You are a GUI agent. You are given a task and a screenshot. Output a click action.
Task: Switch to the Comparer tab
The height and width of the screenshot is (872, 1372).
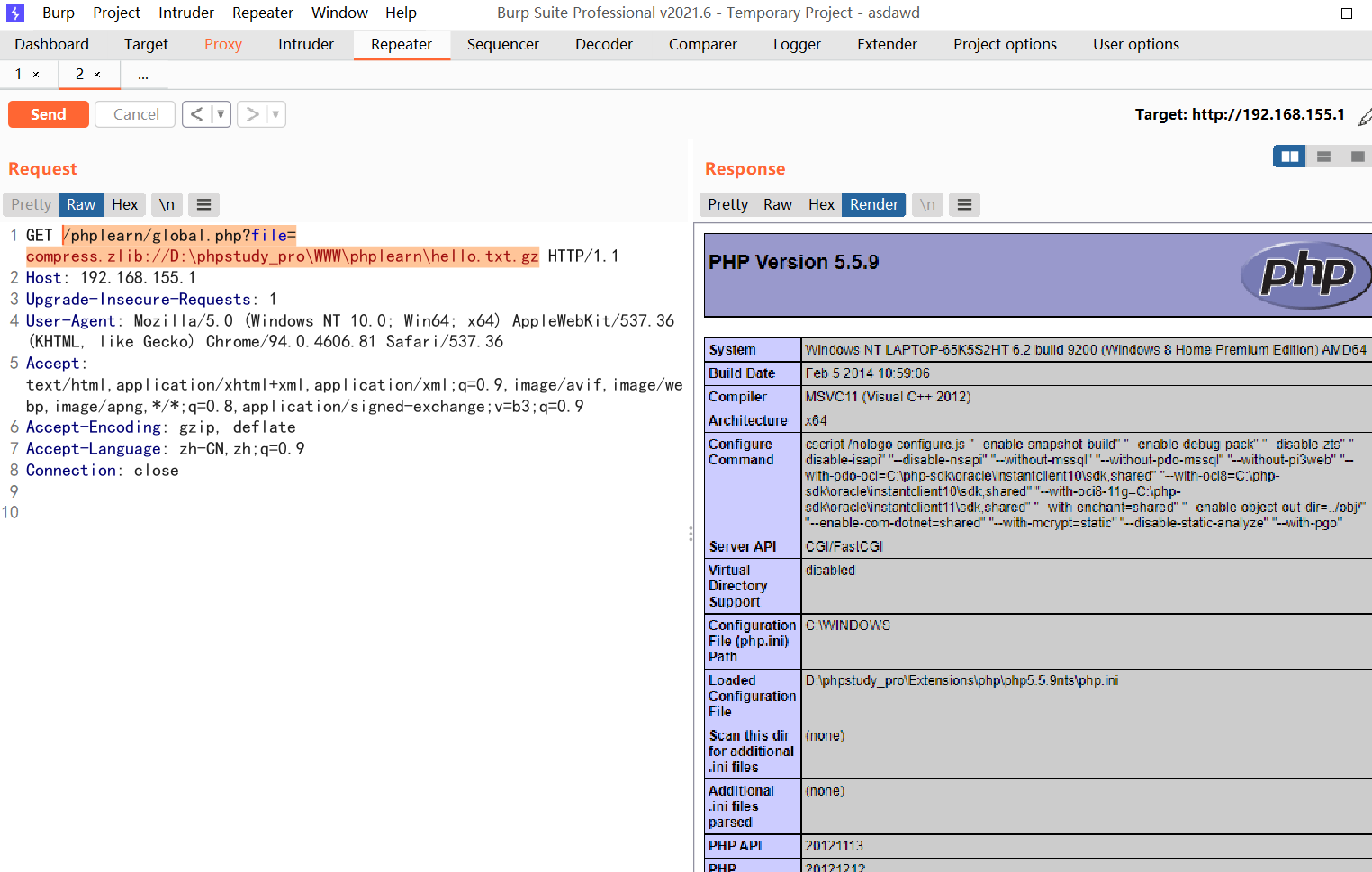(x=703, y=44)
